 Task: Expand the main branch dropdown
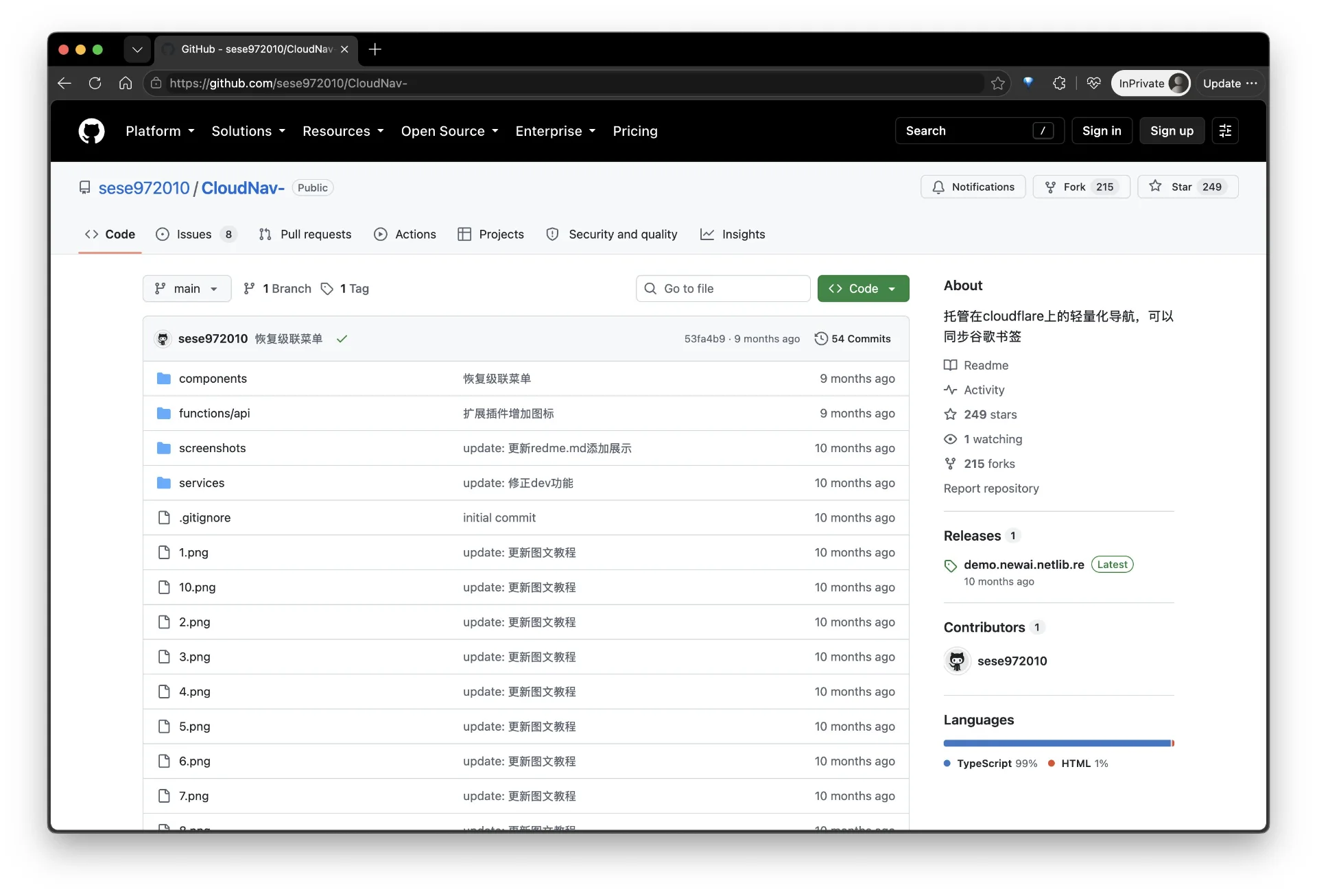(187, 289)
